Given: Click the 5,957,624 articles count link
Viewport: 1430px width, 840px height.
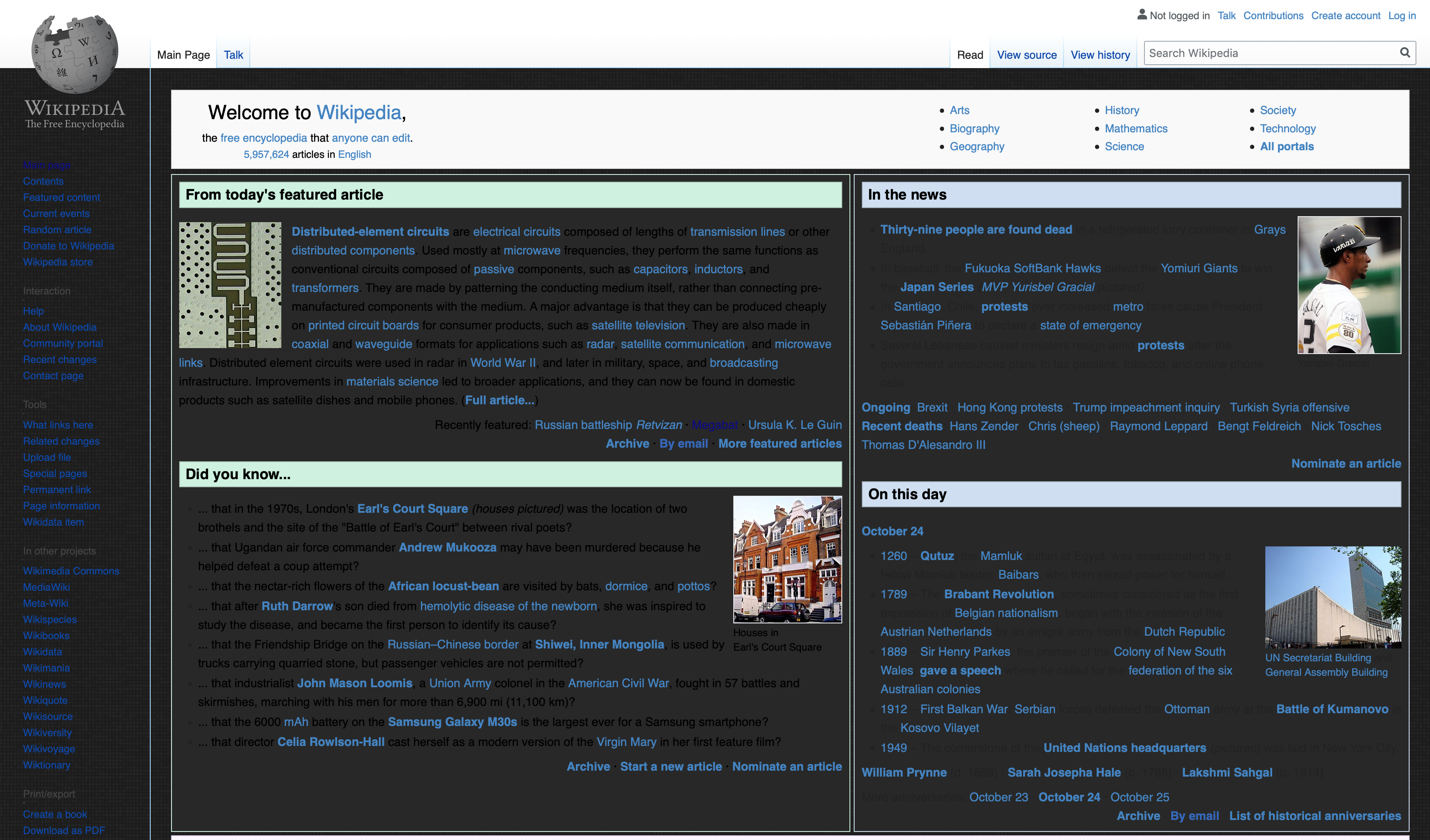Looking at the screenshot, I should click(266, 154).
